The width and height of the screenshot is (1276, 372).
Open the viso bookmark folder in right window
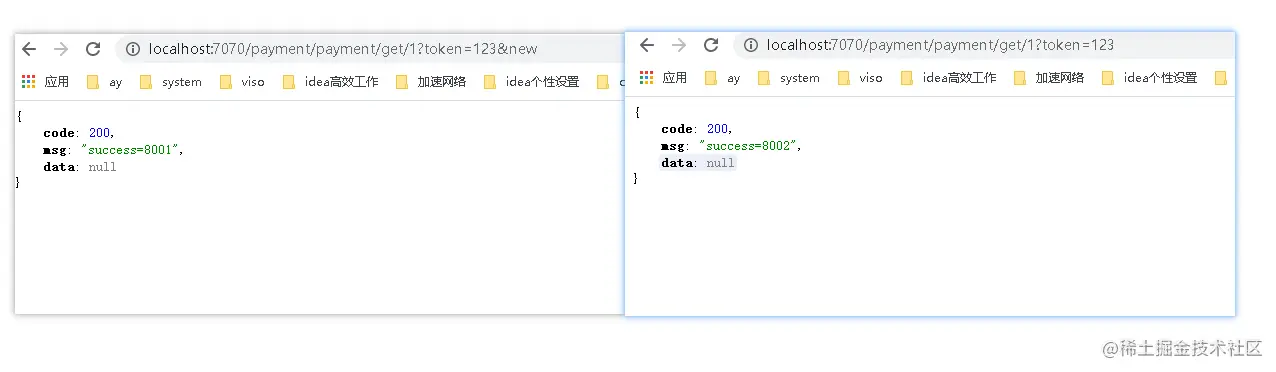tap(860, 78)
